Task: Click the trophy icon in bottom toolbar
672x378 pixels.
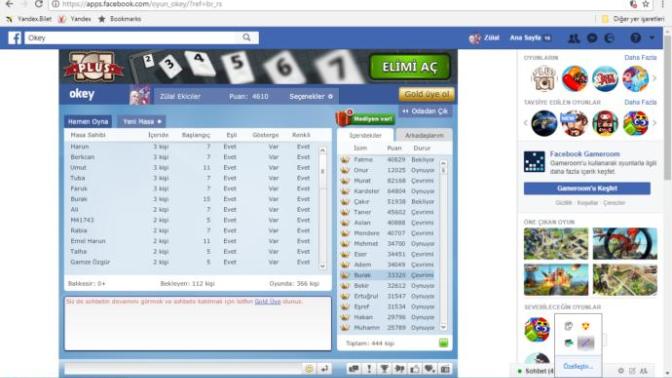Action: 384,369
